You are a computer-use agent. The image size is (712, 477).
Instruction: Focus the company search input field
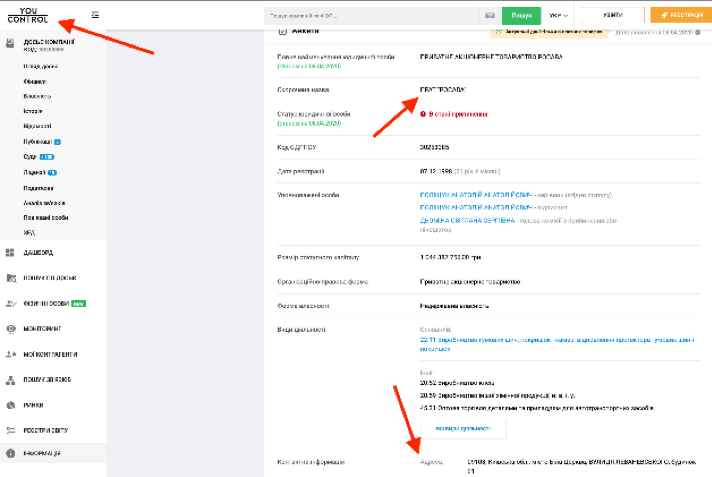point(372,16)
